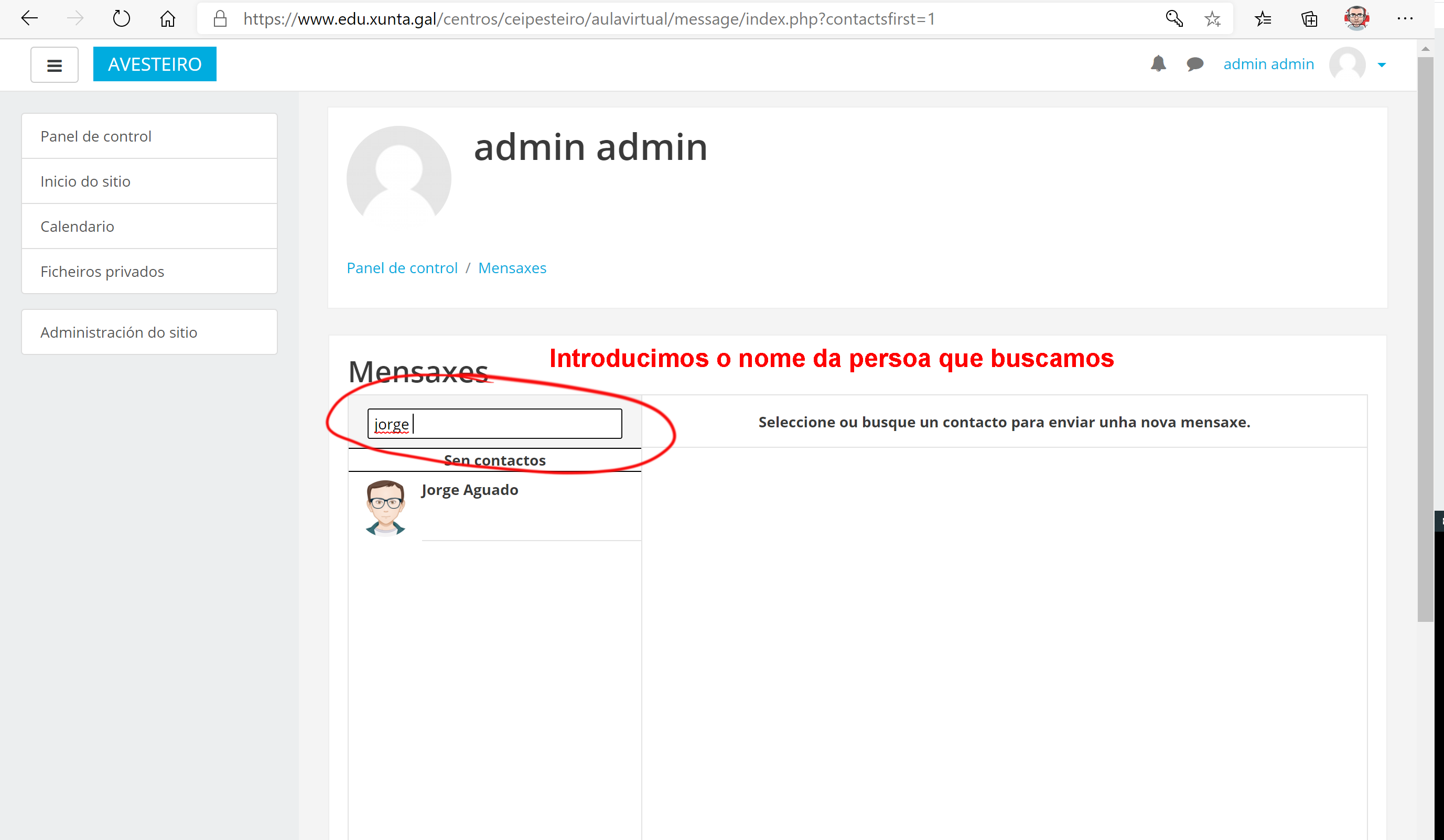This screenshot has width=1444, height=840.
Task: Go to browser home page icon
Action: point(167,19)
